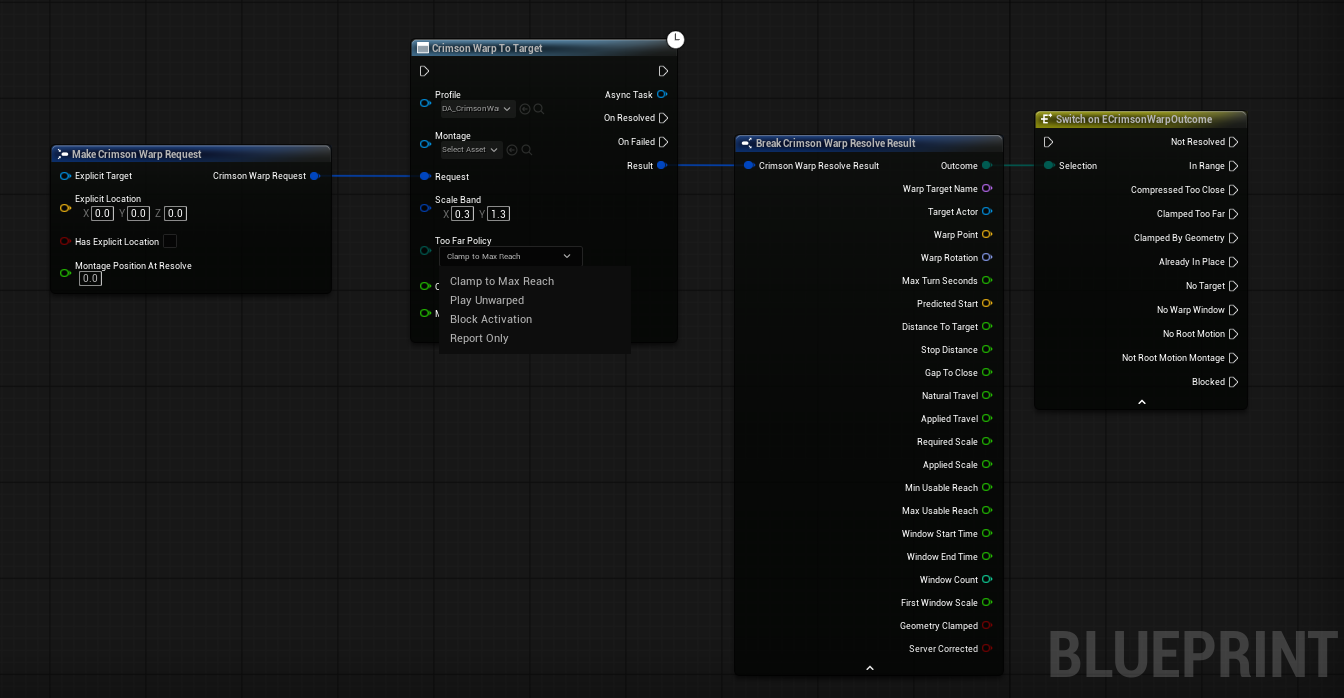
Task: Click the Montage Position At Resolve pin
Action: coord(65,272)
